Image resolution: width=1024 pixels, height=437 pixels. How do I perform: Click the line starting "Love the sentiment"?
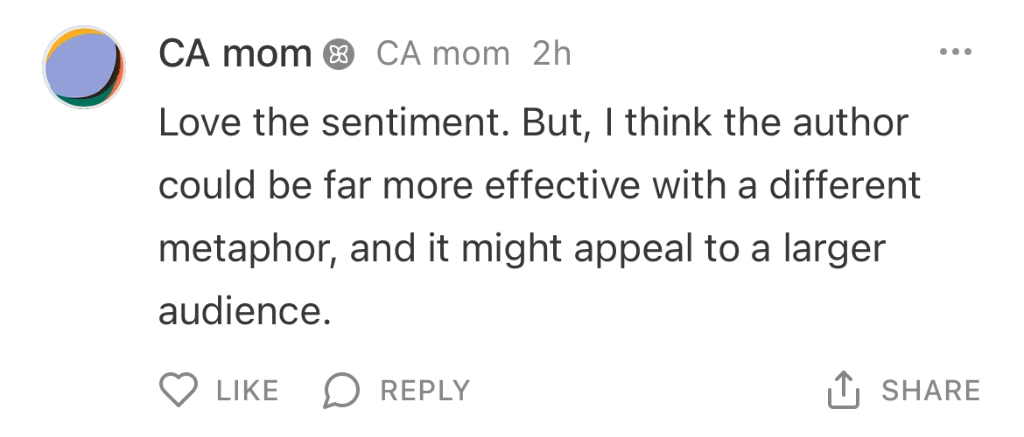(x=533, y=124)
